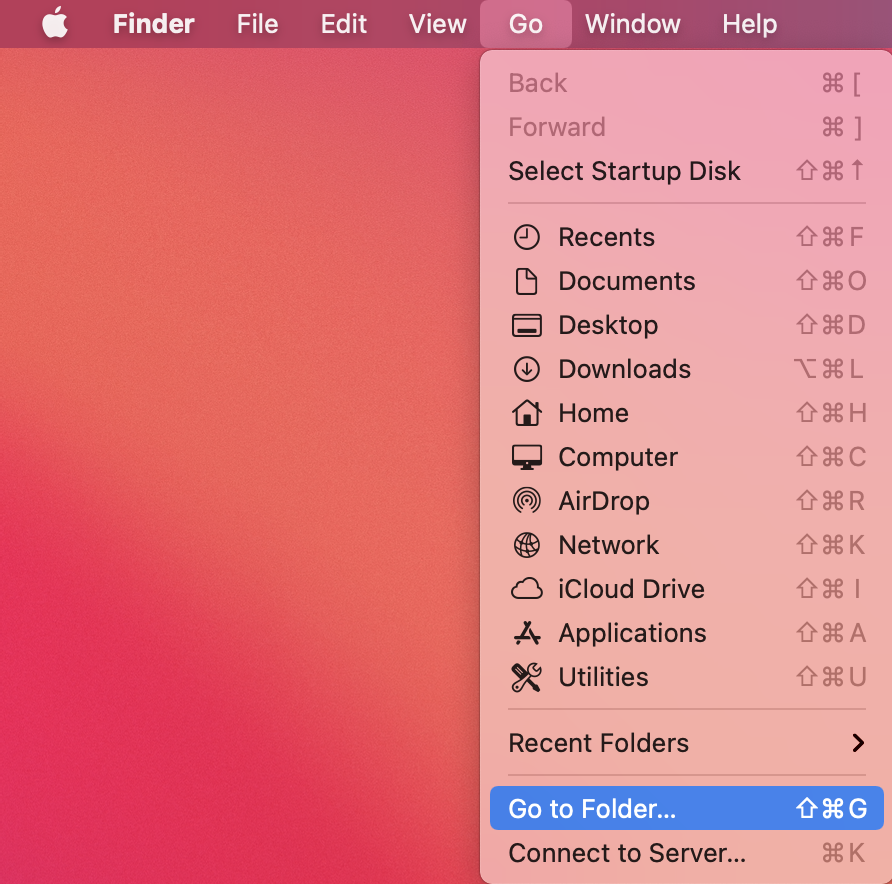
Task: Close the open Go menu
Action: (526, 24)
